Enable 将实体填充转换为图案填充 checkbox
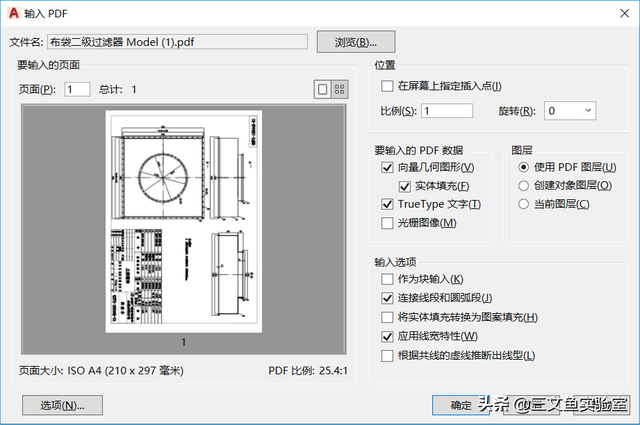This screenshot has height=425, width=640. coord(387,317)
